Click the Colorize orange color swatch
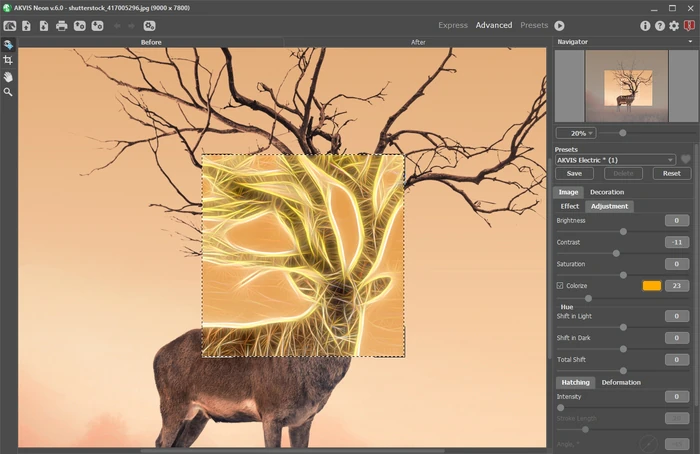 point(652,286)
